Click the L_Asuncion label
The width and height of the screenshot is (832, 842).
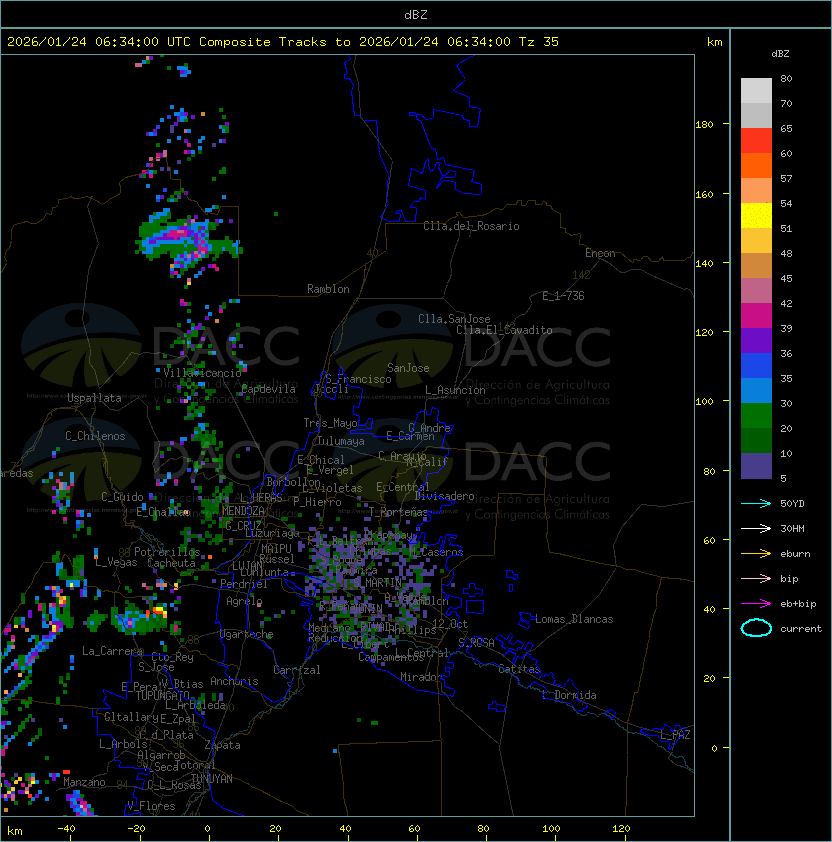(455, 390)
